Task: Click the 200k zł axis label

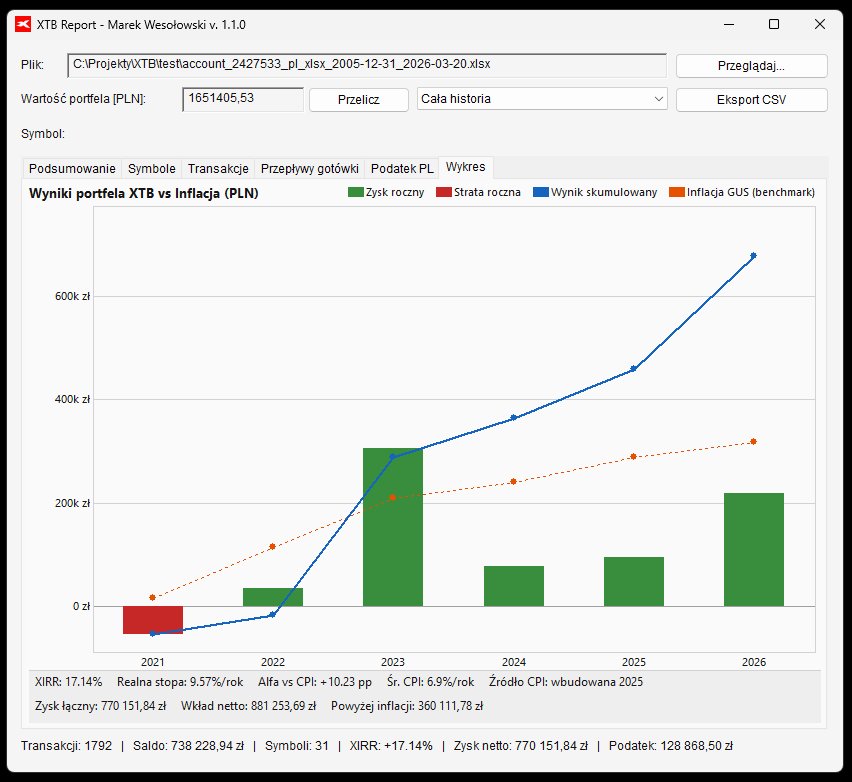Action: 72,503
